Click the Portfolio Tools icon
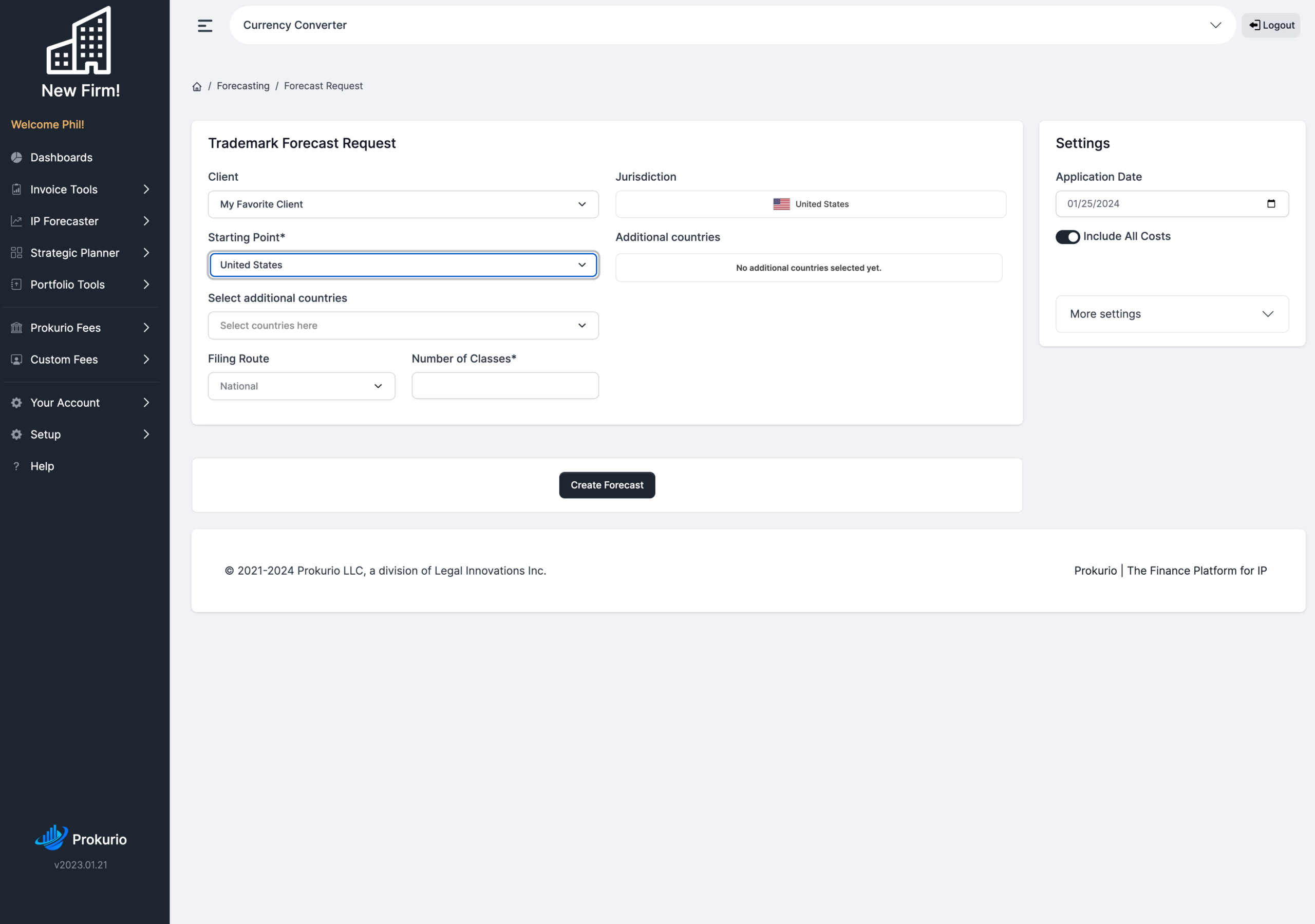 (16, 285)
